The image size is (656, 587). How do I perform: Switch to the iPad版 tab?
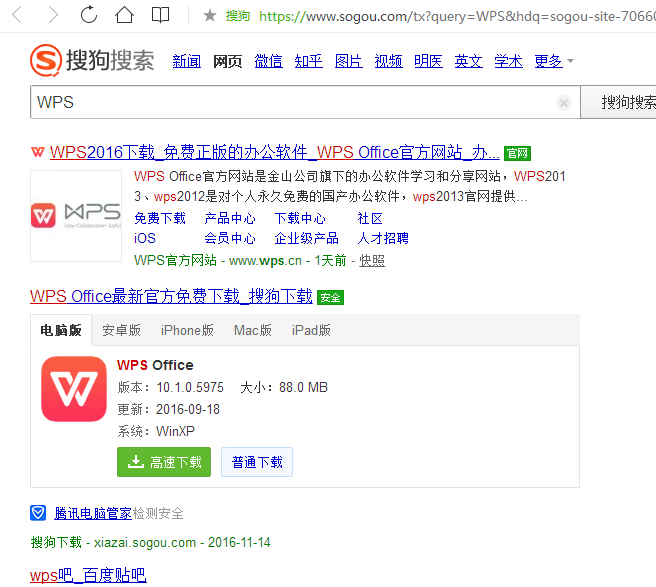coord(311,330)
